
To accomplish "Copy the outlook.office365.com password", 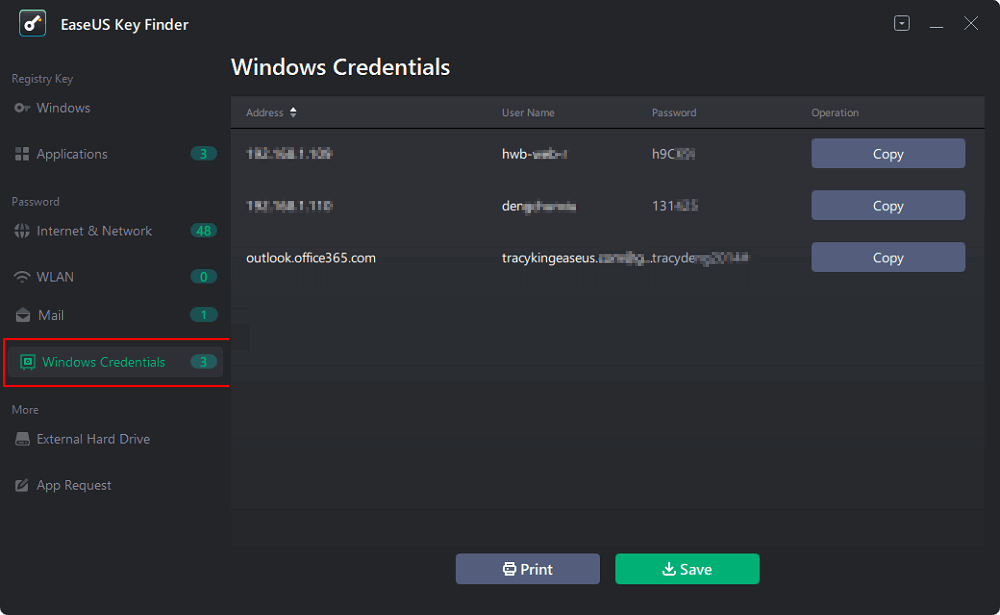I will click(887, 257).
